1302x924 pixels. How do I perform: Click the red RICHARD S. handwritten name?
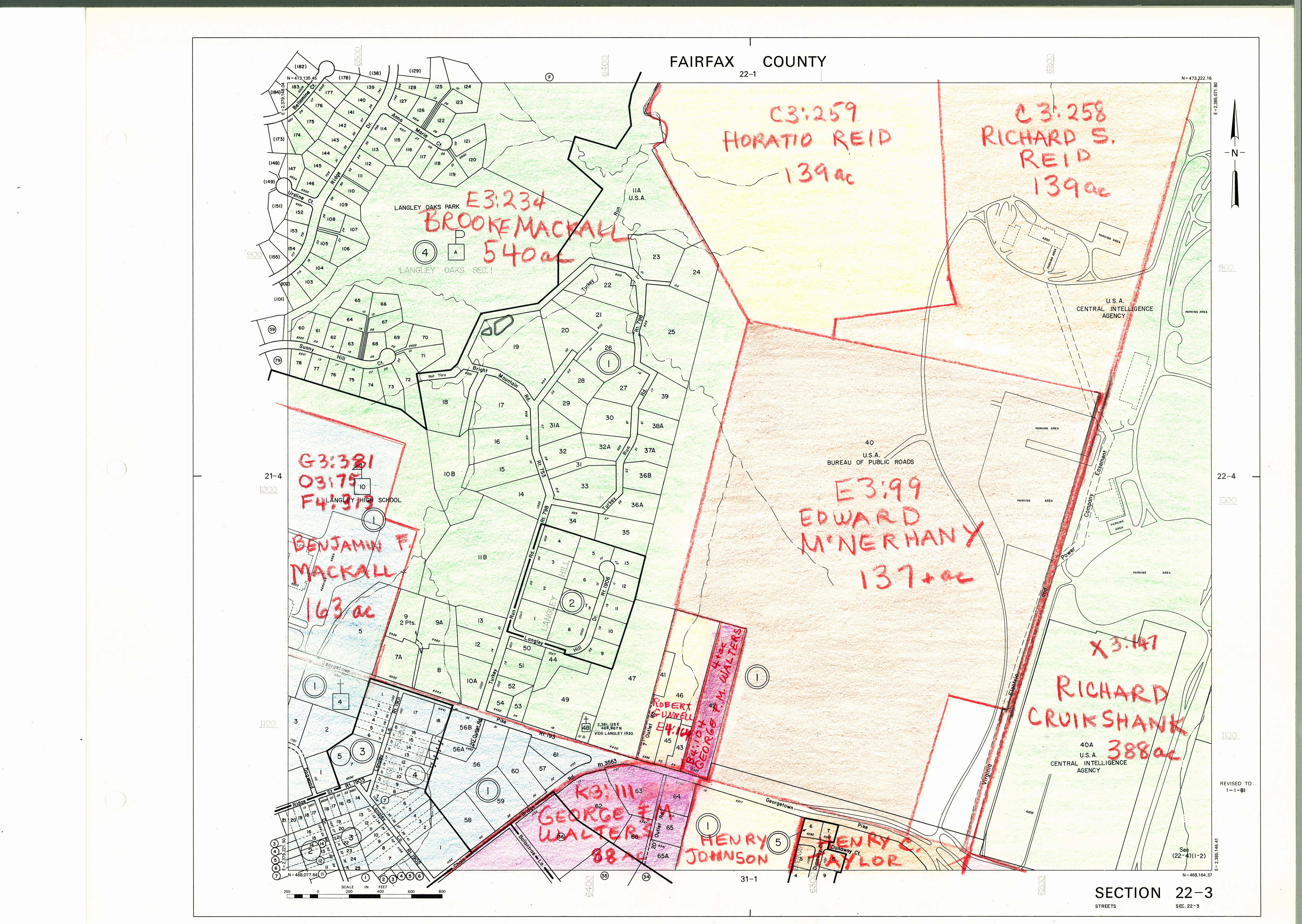(1048, 136)
